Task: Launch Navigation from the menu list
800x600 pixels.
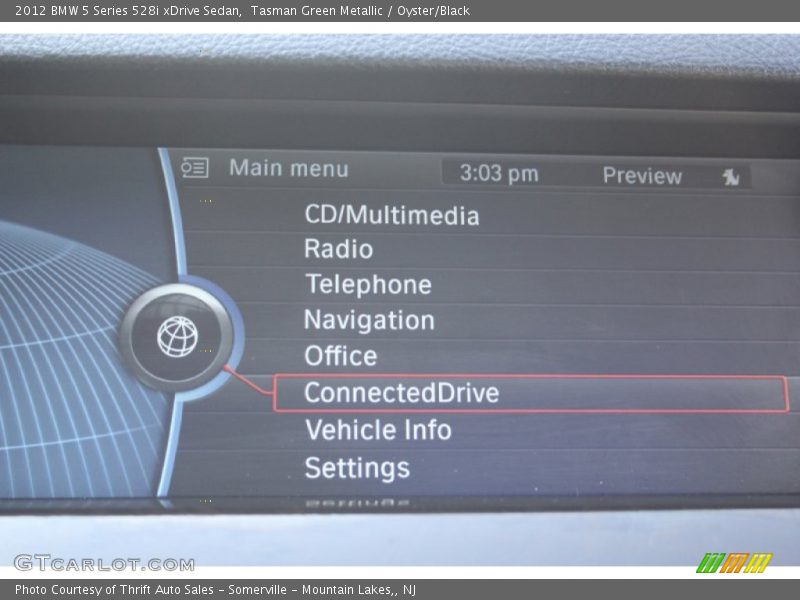Action: pyautogui.click(x=369, y=321)
